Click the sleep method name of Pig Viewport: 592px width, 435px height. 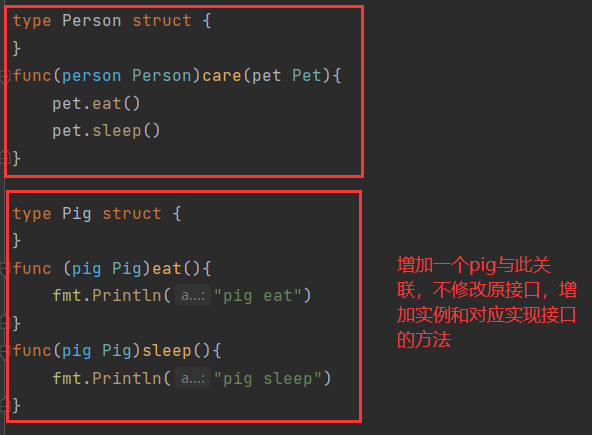click(167, 351)
